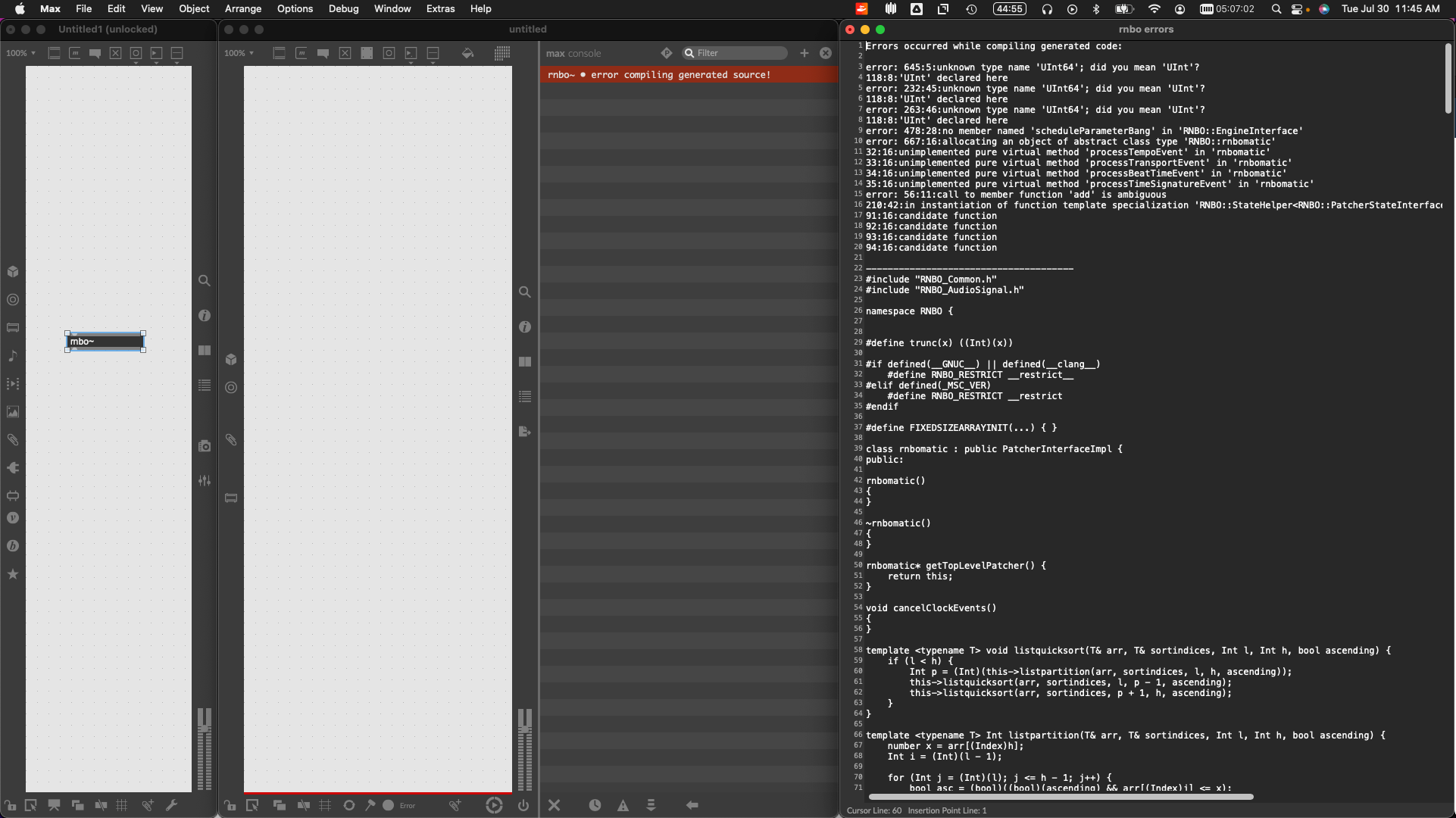1456x818 pixels.
Task: Open the audio note browser in the Untitled1 sidebar
Action: 13,355
